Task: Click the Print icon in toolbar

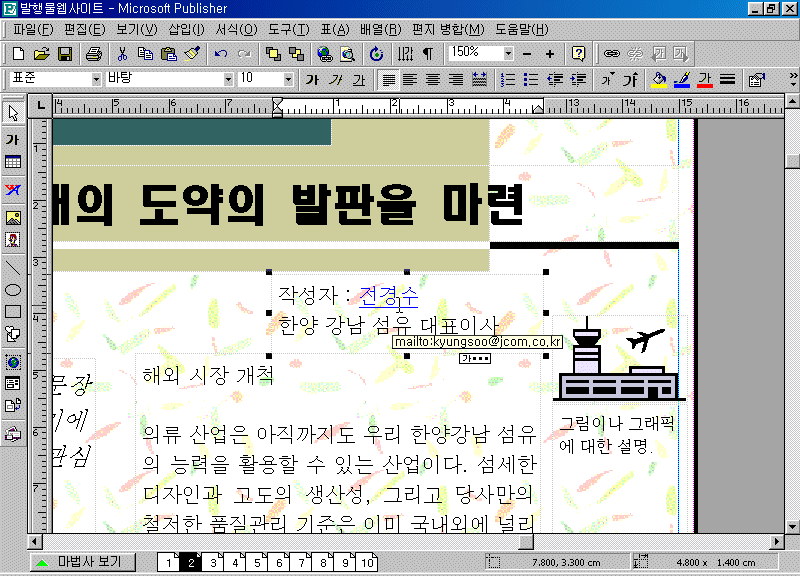Action: click(x=93, y=53)
